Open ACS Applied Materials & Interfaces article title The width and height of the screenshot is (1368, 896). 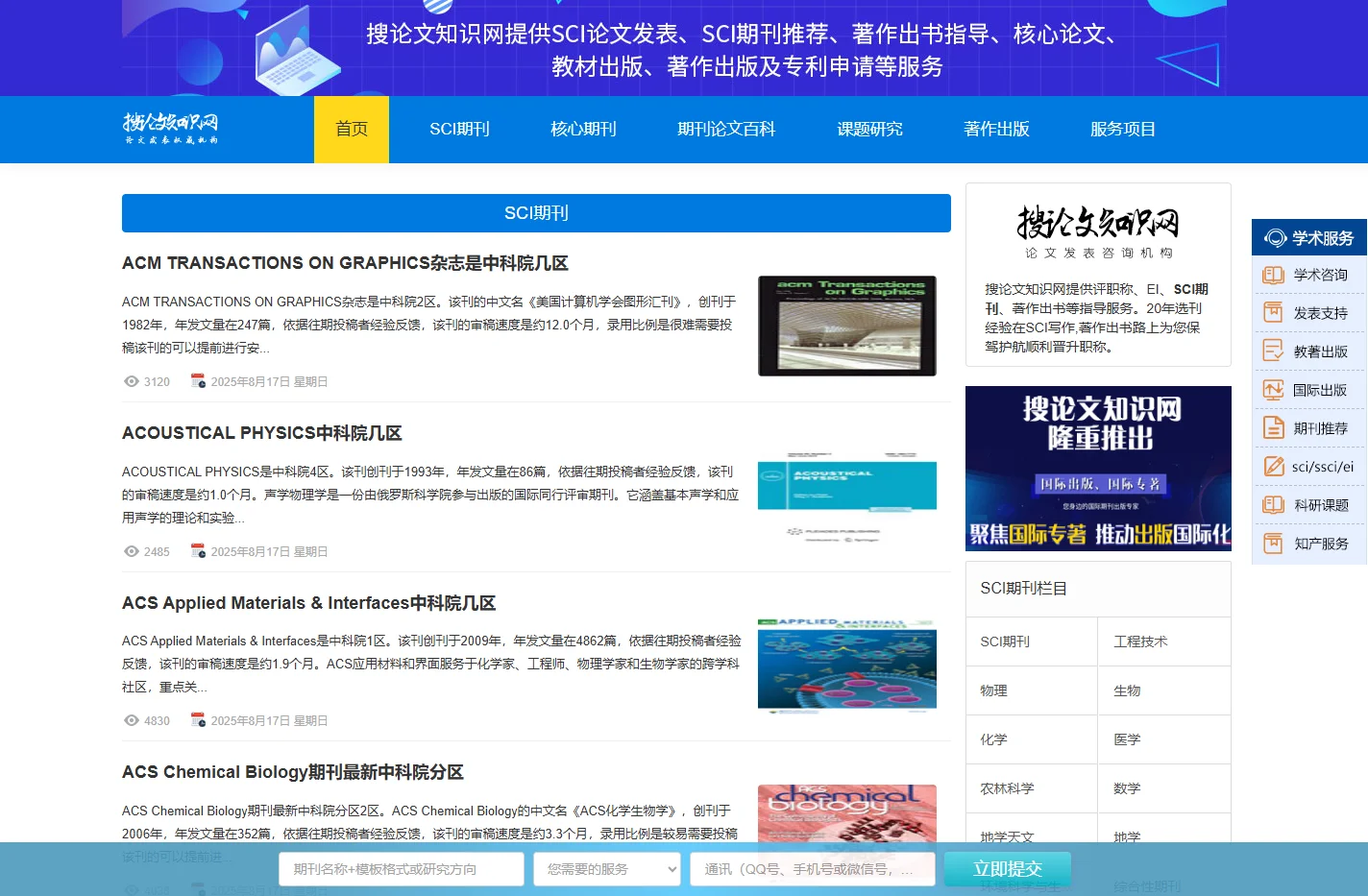pos(308,603)
